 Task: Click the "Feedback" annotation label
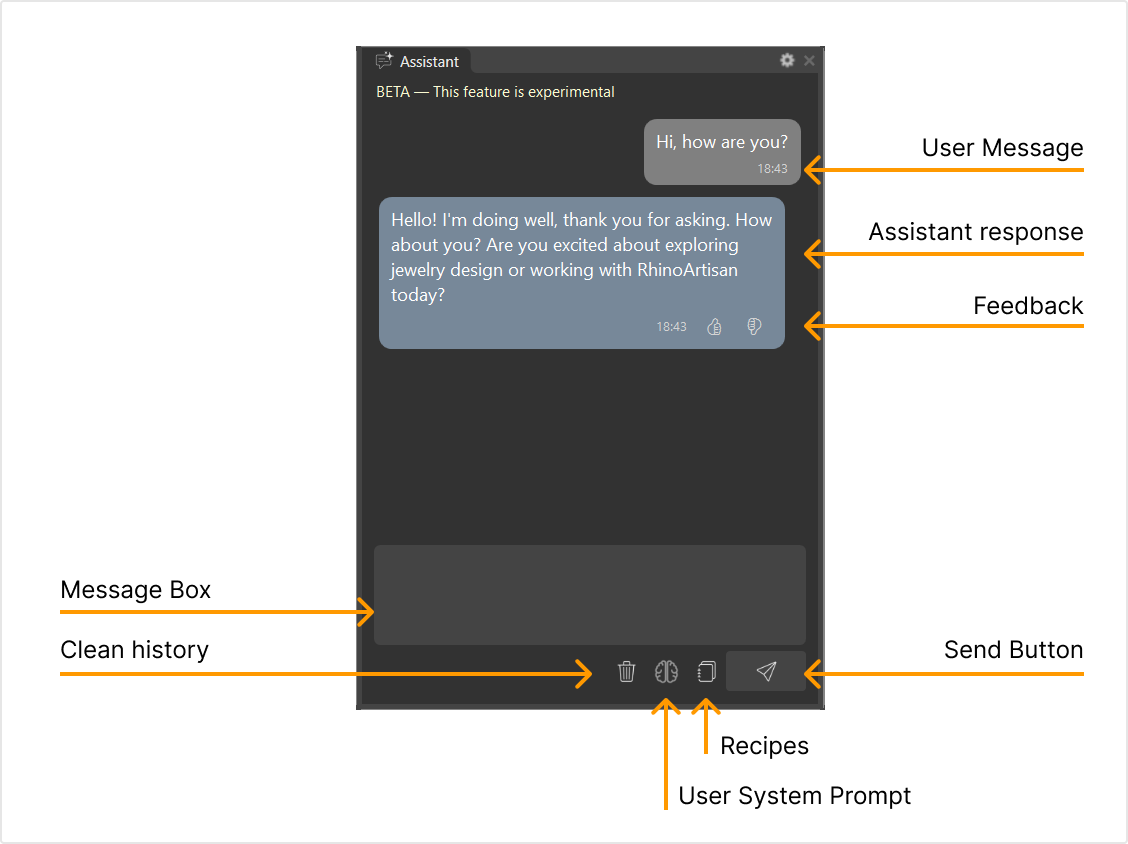tap(1027, 306)
